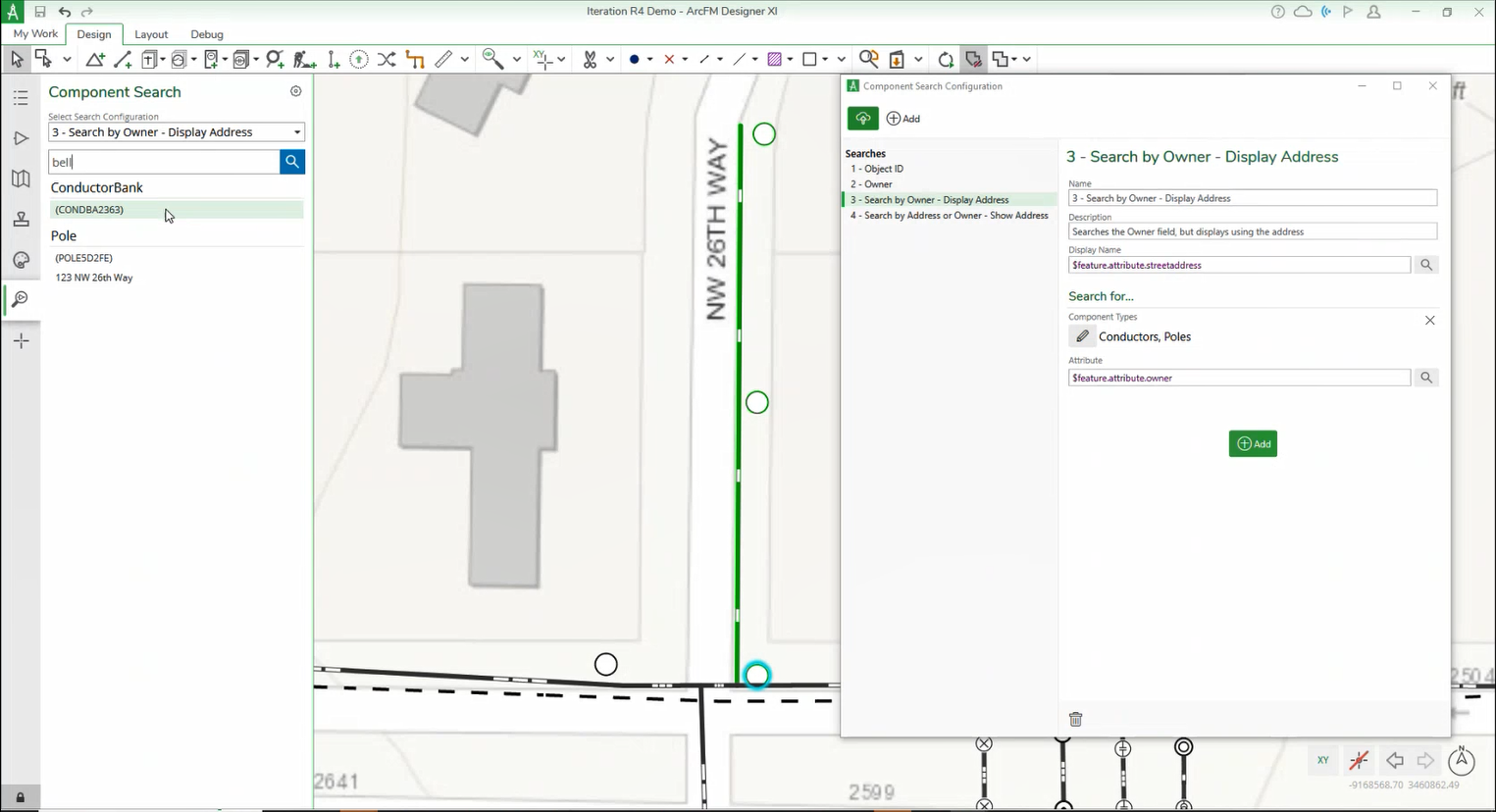
Task: Open the Component Search panel in the sidebar
Action: [22, 299]
